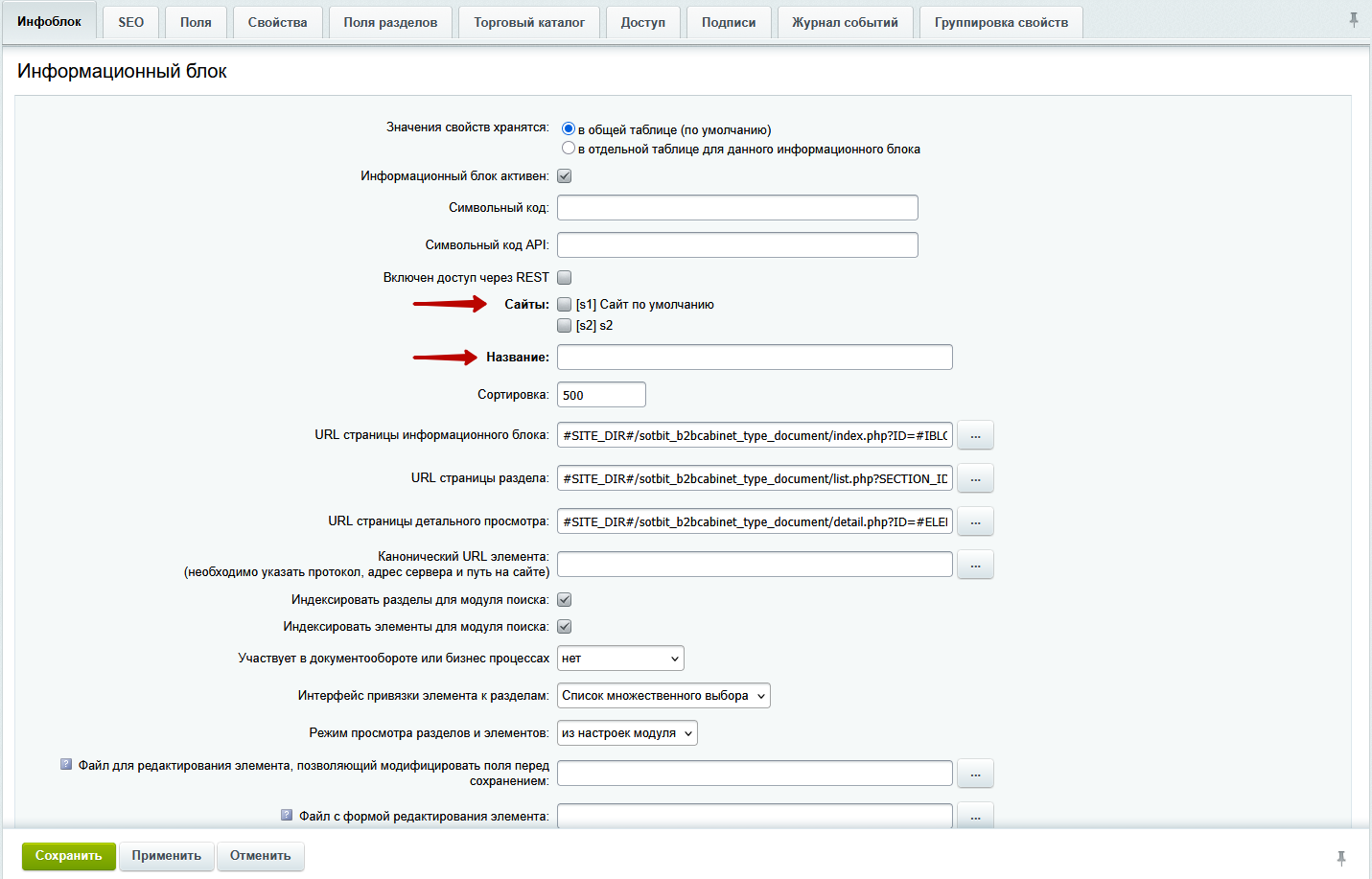
Task: Click inside the Название input field
Action: 754,357
